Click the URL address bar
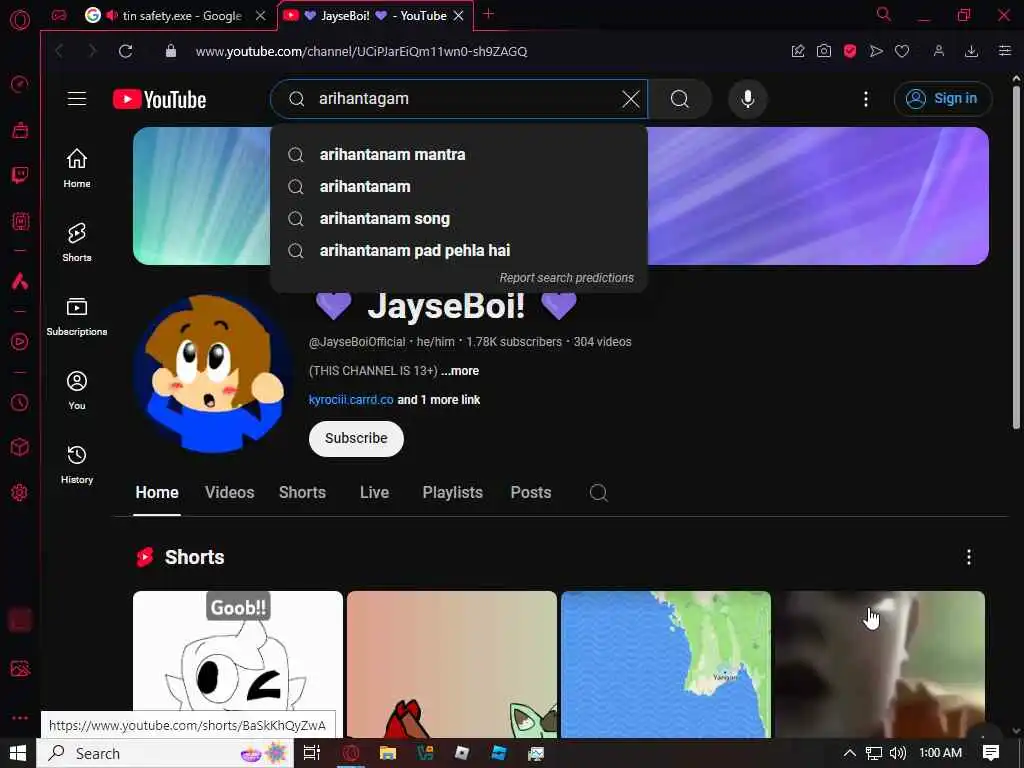Screen dimensions: 1024x768 point(361,52)
